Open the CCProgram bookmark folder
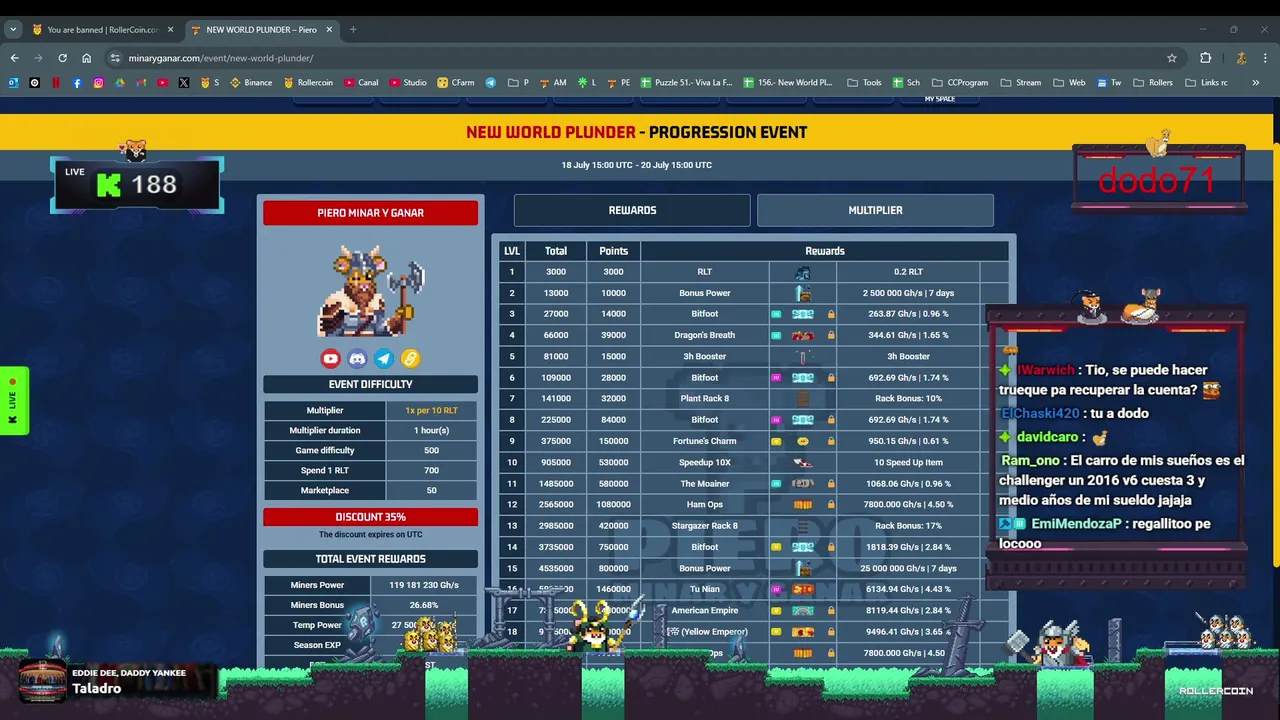Viewport: 1280px width, 720px height. pyautogui.click(x=959, y=83)
